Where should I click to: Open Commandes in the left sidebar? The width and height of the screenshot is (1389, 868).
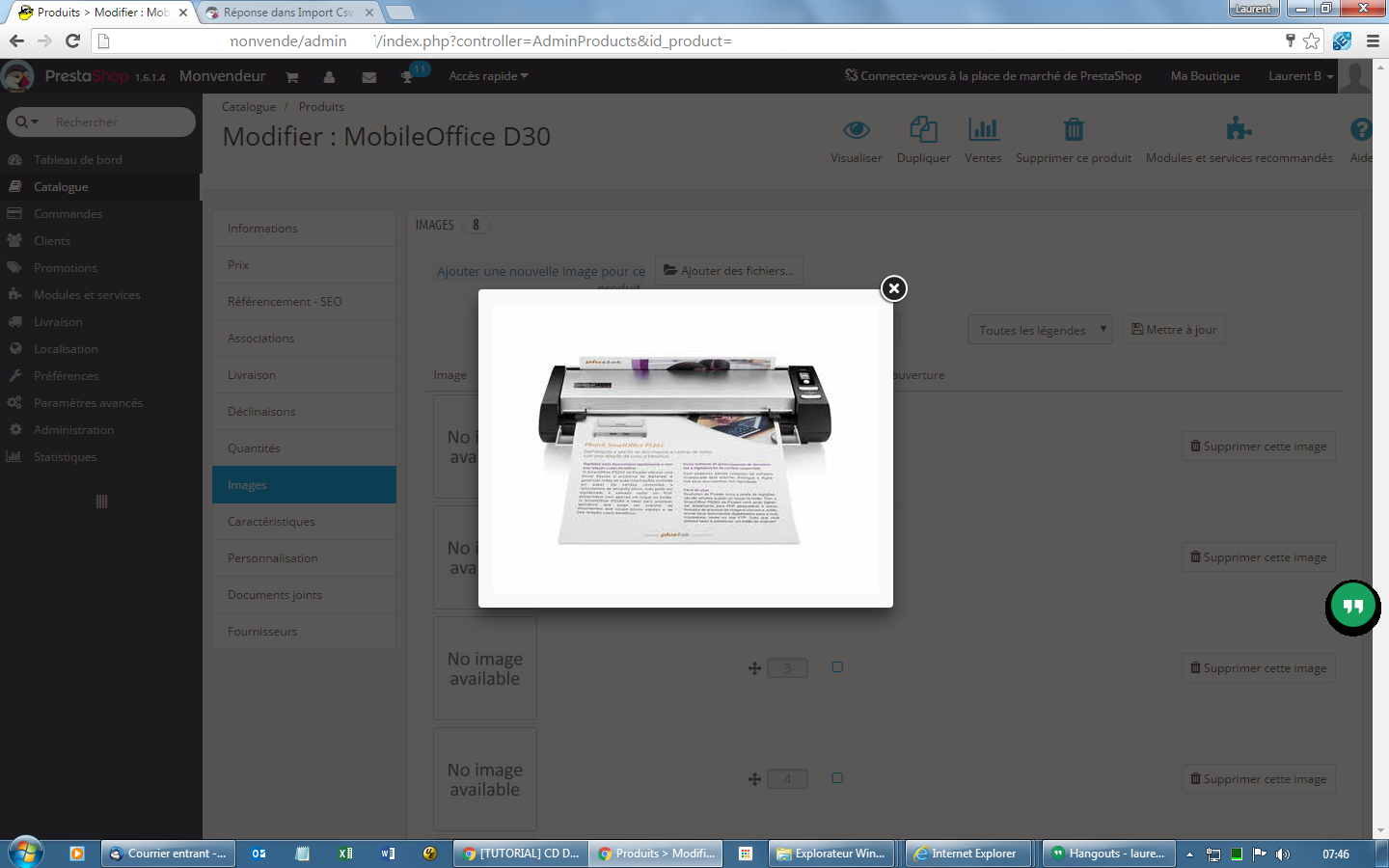pyautogui.click(x=100, y=214)
